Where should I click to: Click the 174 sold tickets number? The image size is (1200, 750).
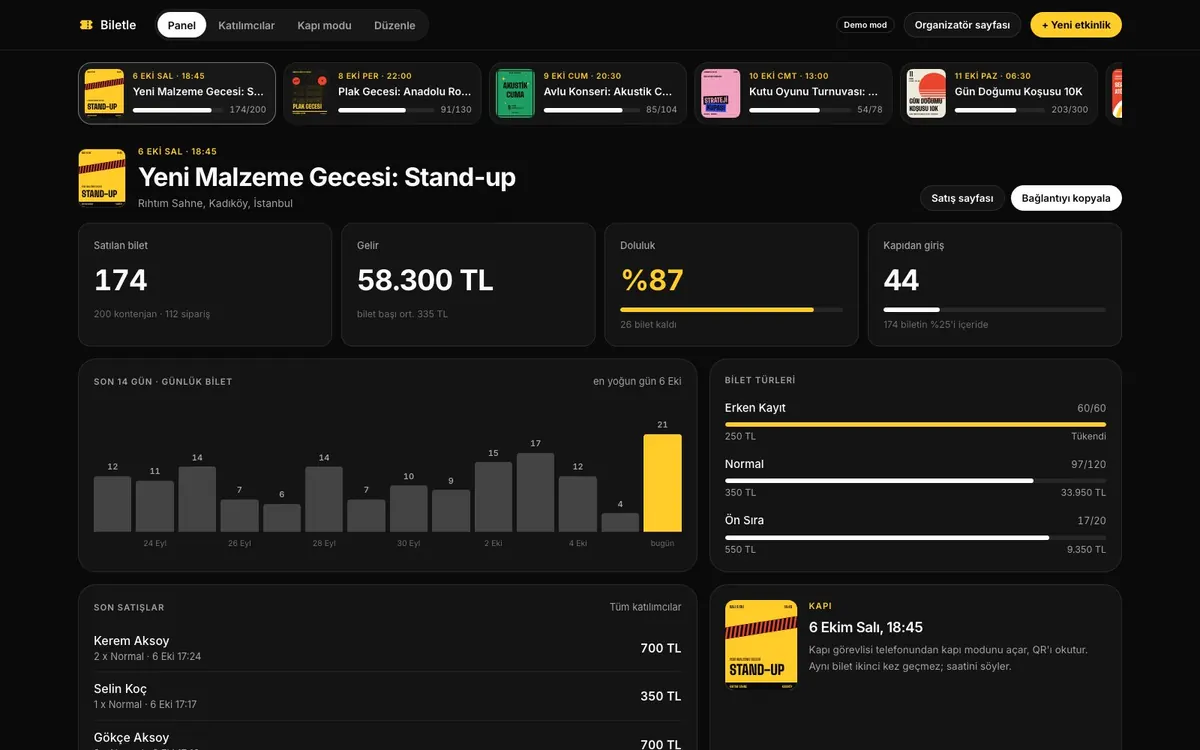pyautogui.click(x=121, y=281)
